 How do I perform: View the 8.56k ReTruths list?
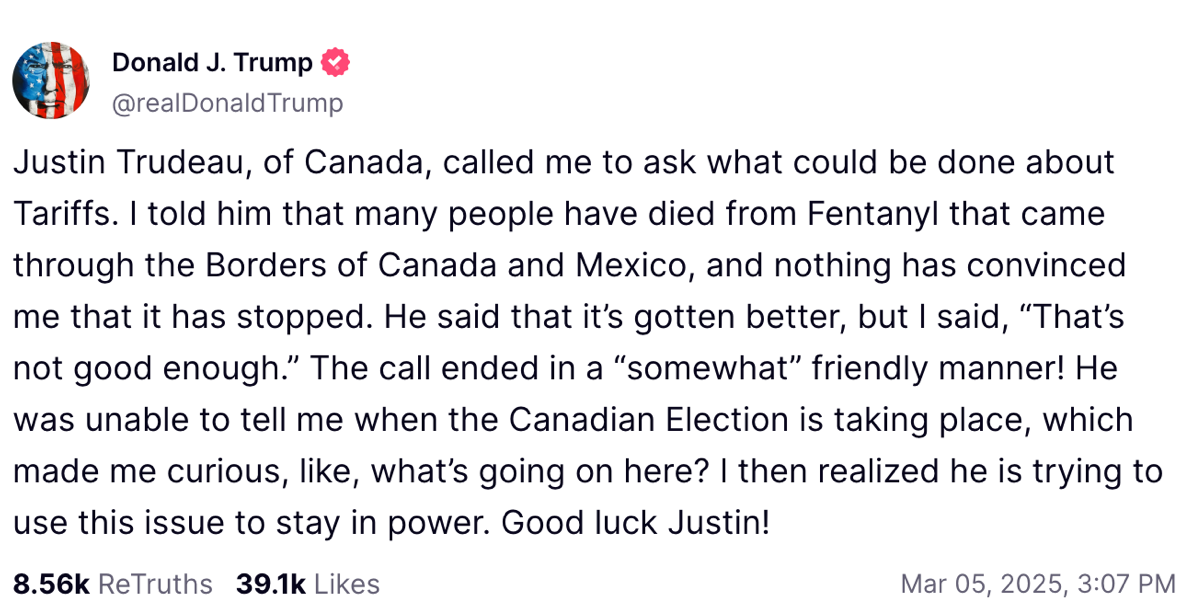tap(113, 584)
